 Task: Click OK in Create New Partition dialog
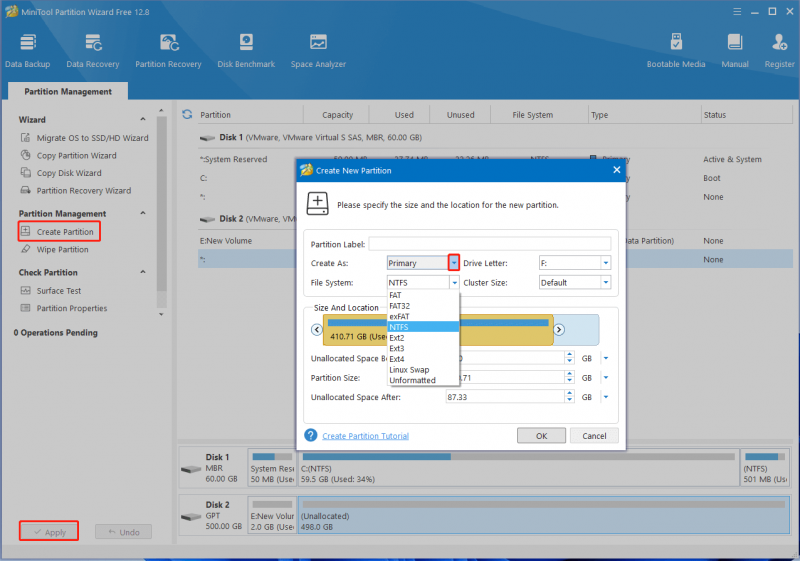tap(541, 436)
